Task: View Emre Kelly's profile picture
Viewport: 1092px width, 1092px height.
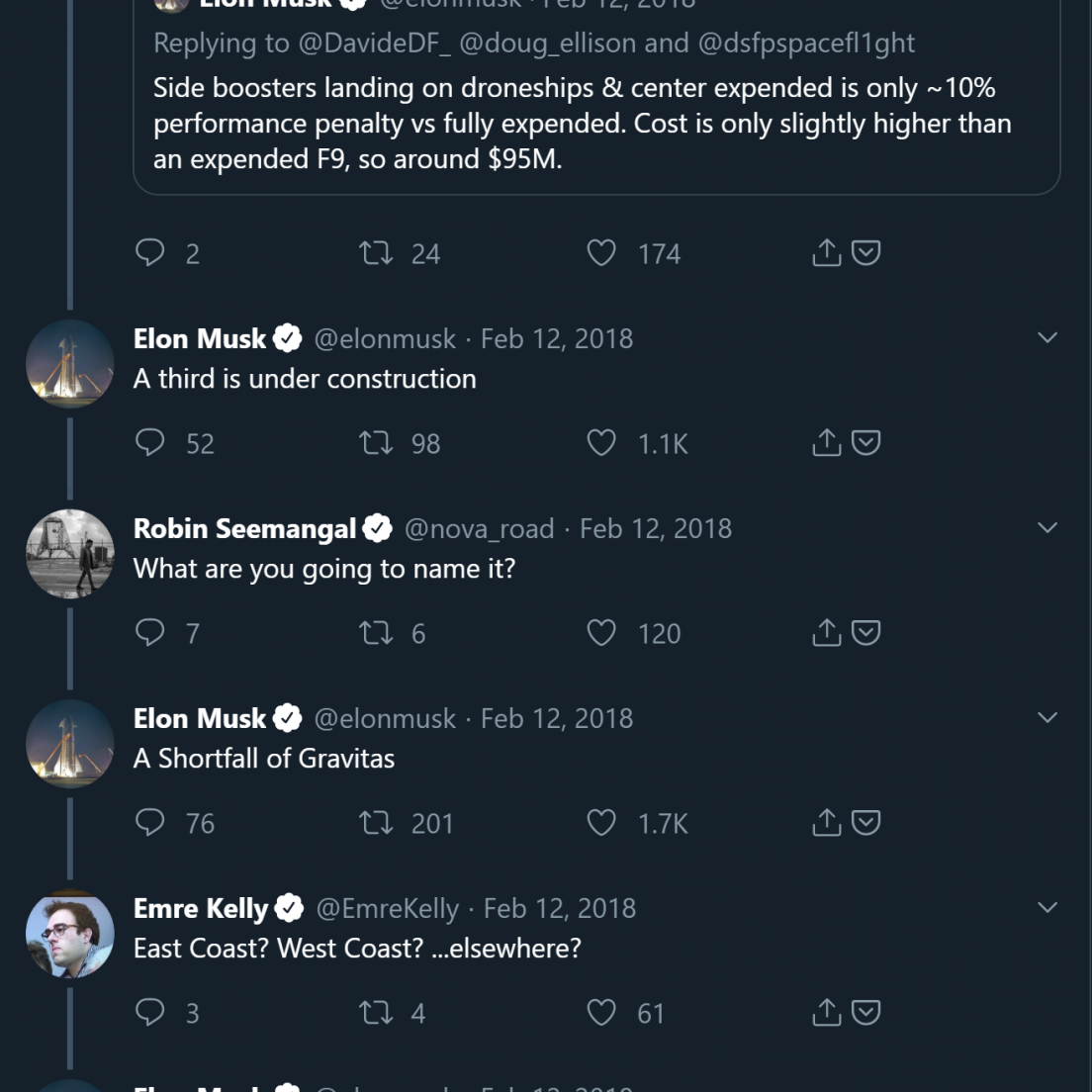Action: (x=69, y=934)
